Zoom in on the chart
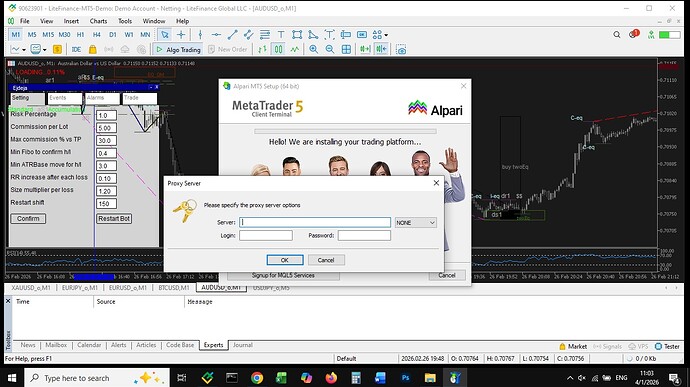 point(313,49)
